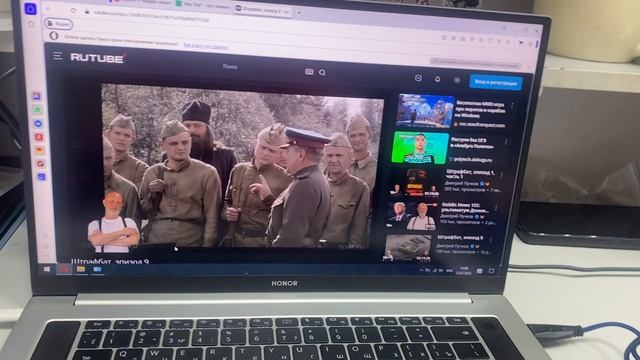Open options menu for MMO pirates ad
Image resolution: width=640 pixels, height=360 pixels.
tap(512, 107)
